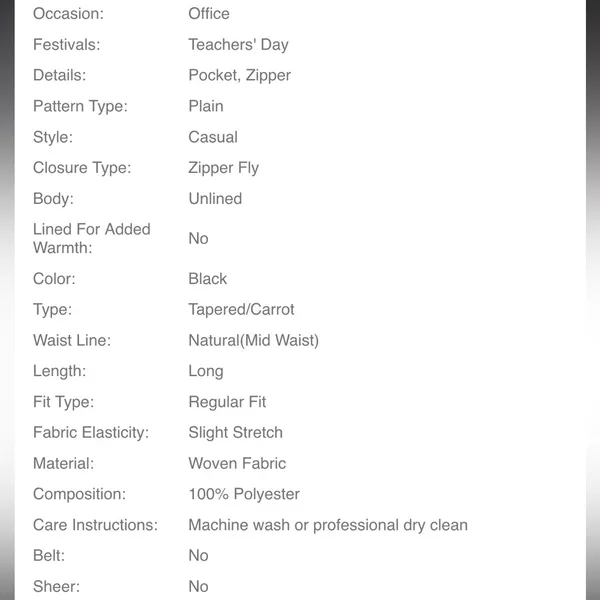
Task: Click the Black color value
Action: pos(208,279)
